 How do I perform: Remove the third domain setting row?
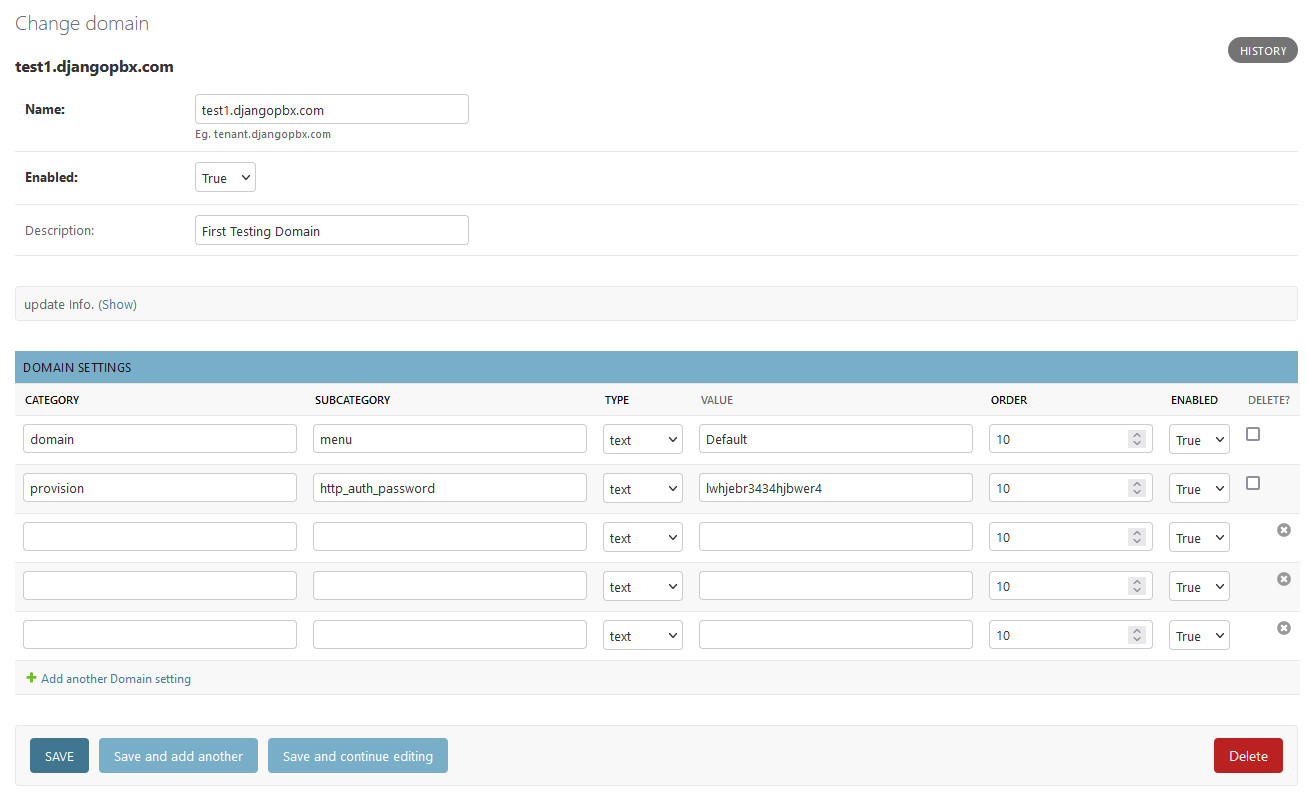1284,530
